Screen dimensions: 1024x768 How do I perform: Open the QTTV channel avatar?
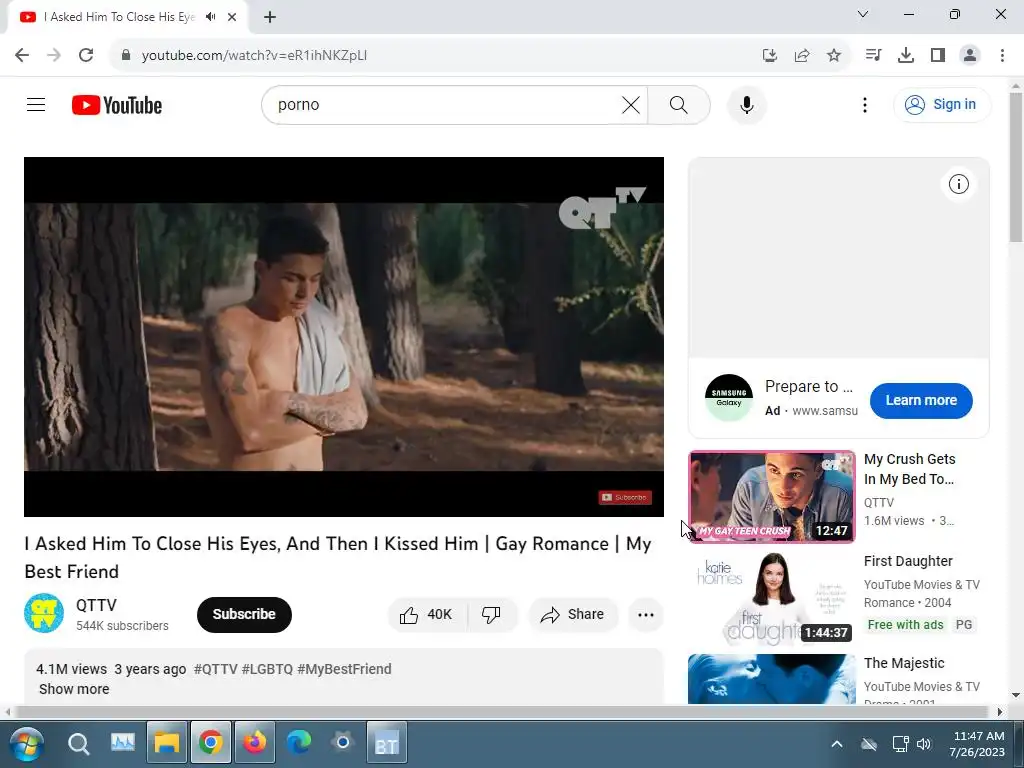click(44, 613)
